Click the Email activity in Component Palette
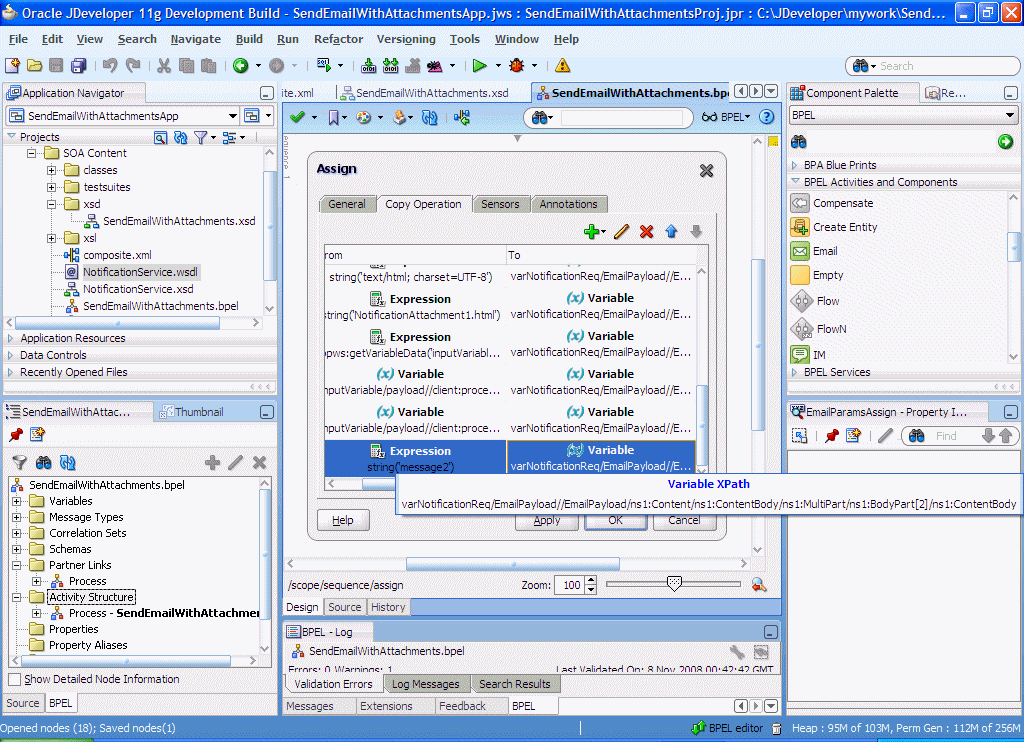The image size is (1024, 742). coord(825,251)
